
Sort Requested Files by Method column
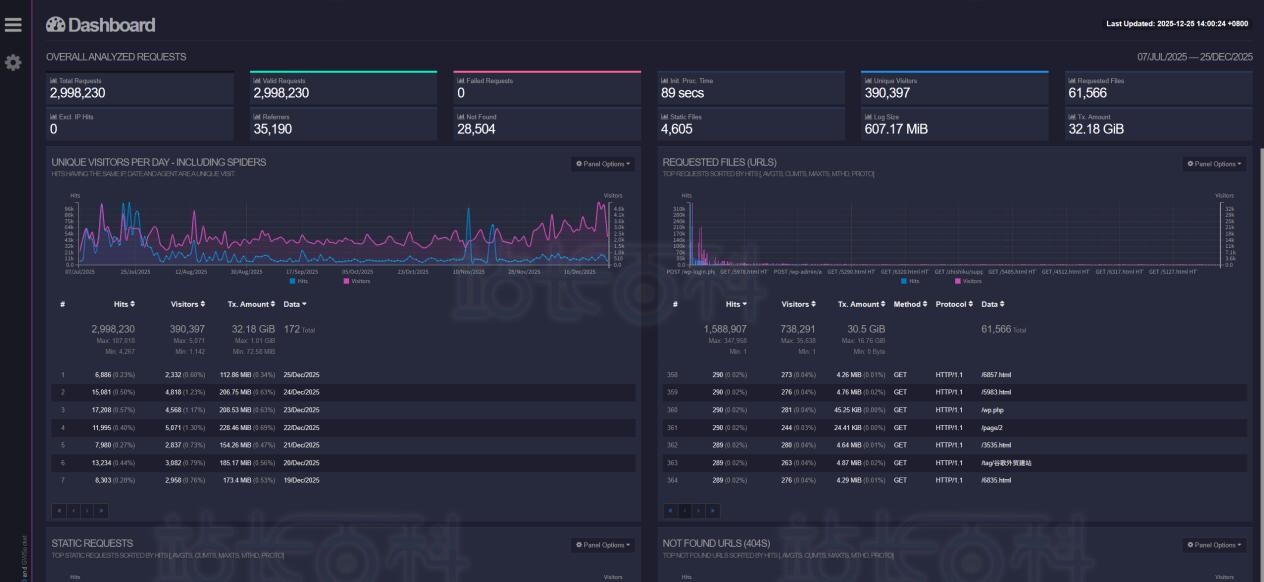tap(910, 304)
